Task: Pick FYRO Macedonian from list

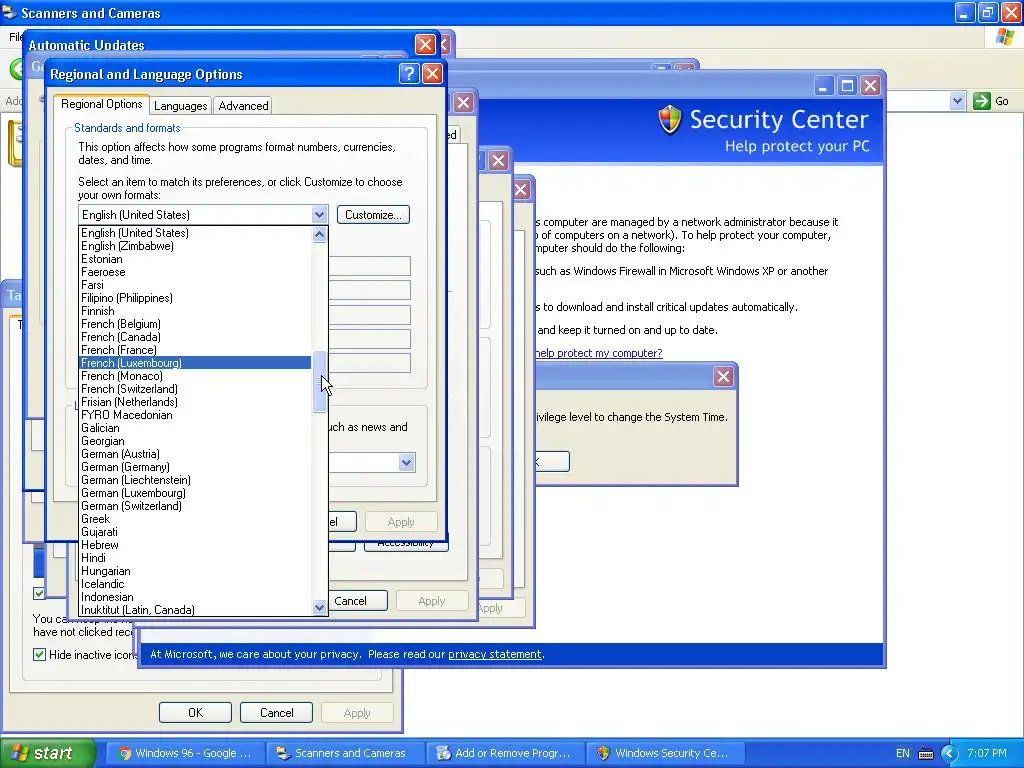Action: [x=195, y=415]
